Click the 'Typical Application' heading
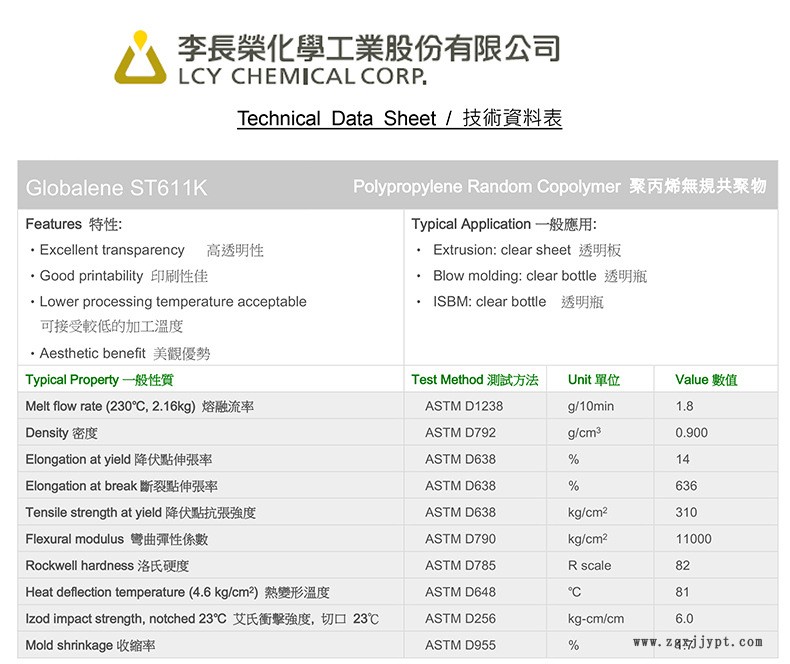 (x=504, y=224)
